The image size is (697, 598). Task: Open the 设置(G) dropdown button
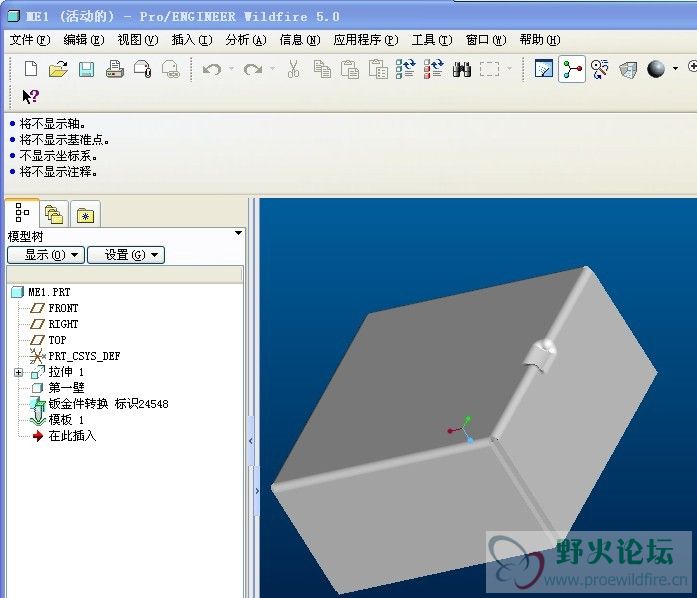pyautogui.click(x=126, y=255)
